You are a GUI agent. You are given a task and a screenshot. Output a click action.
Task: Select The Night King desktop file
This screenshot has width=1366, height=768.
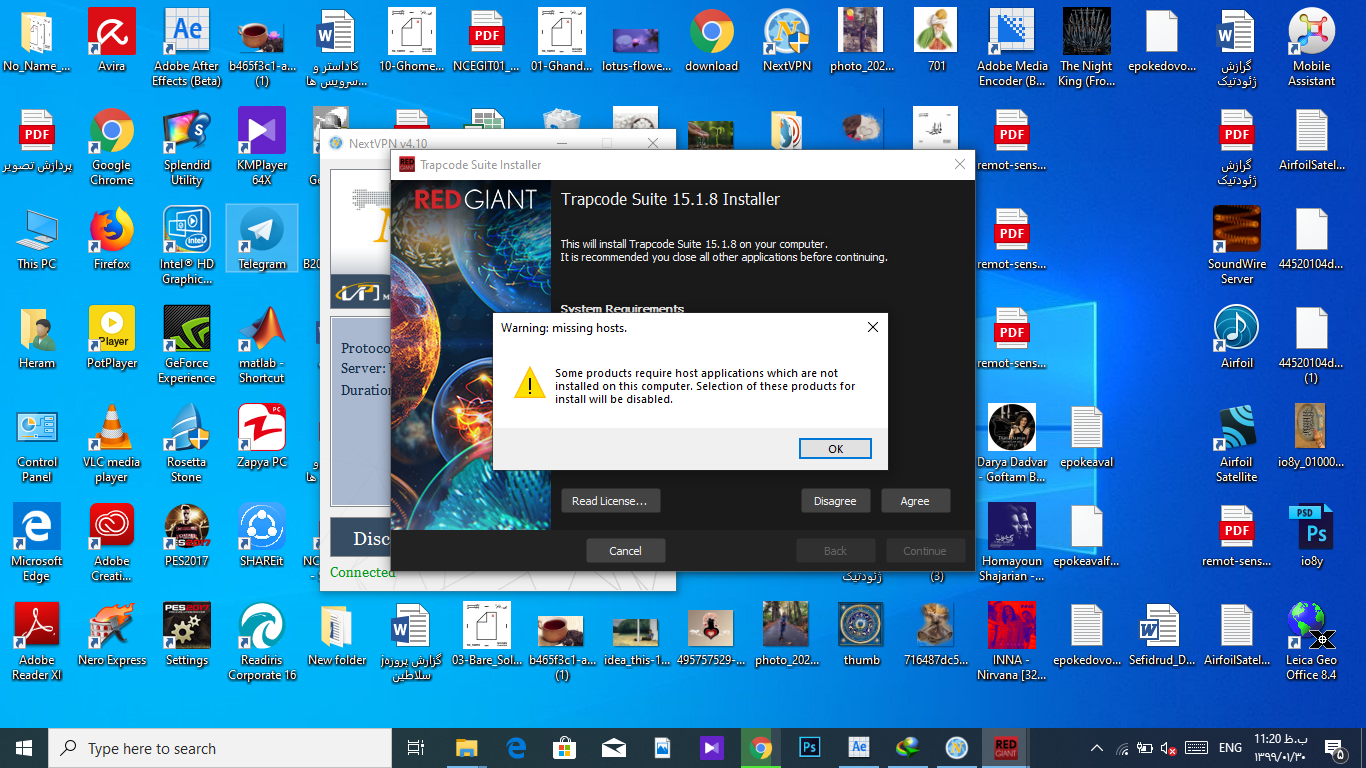pos(1087,48)
